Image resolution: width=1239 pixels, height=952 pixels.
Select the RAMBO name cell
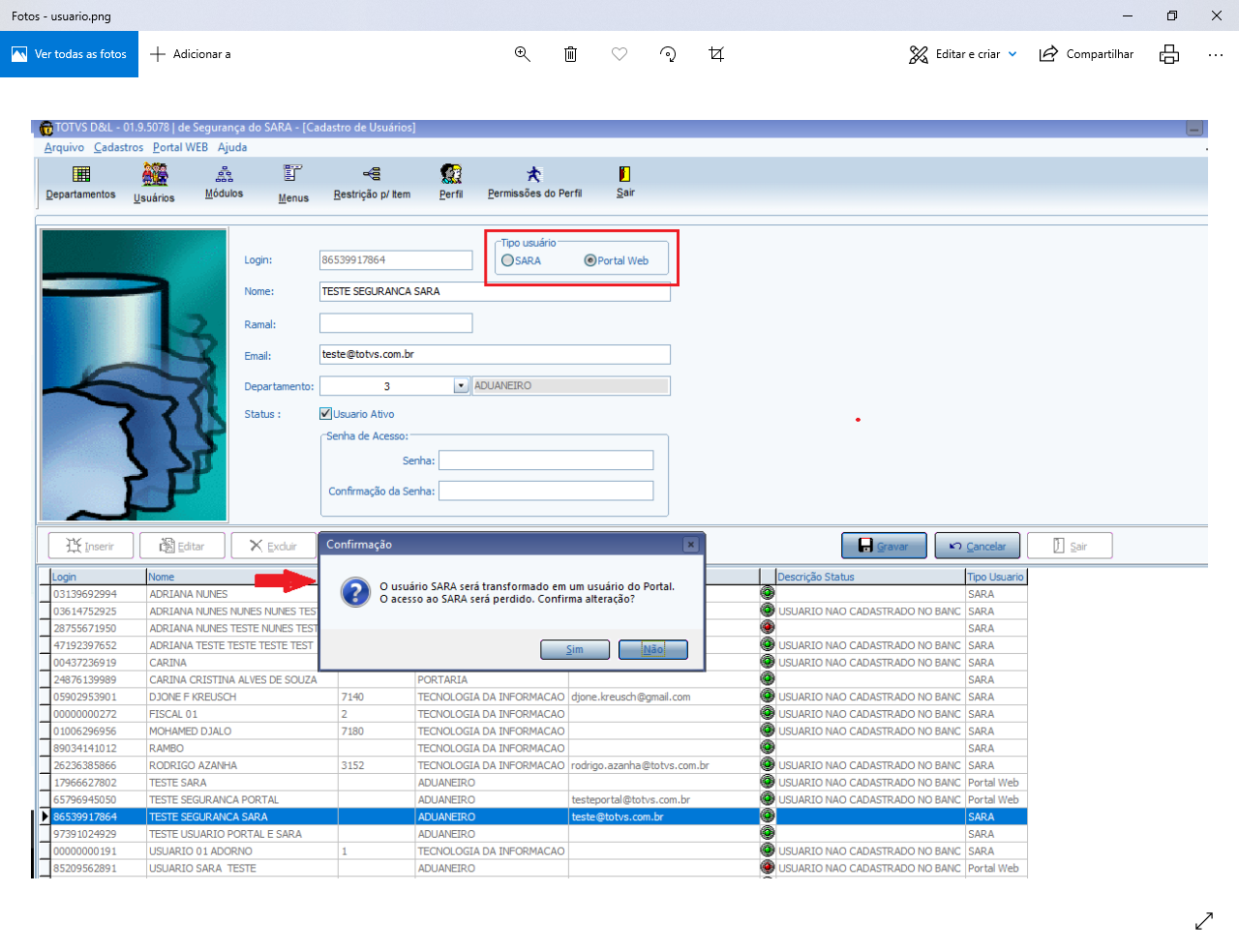pyautogui.click(x=242, y=748)
